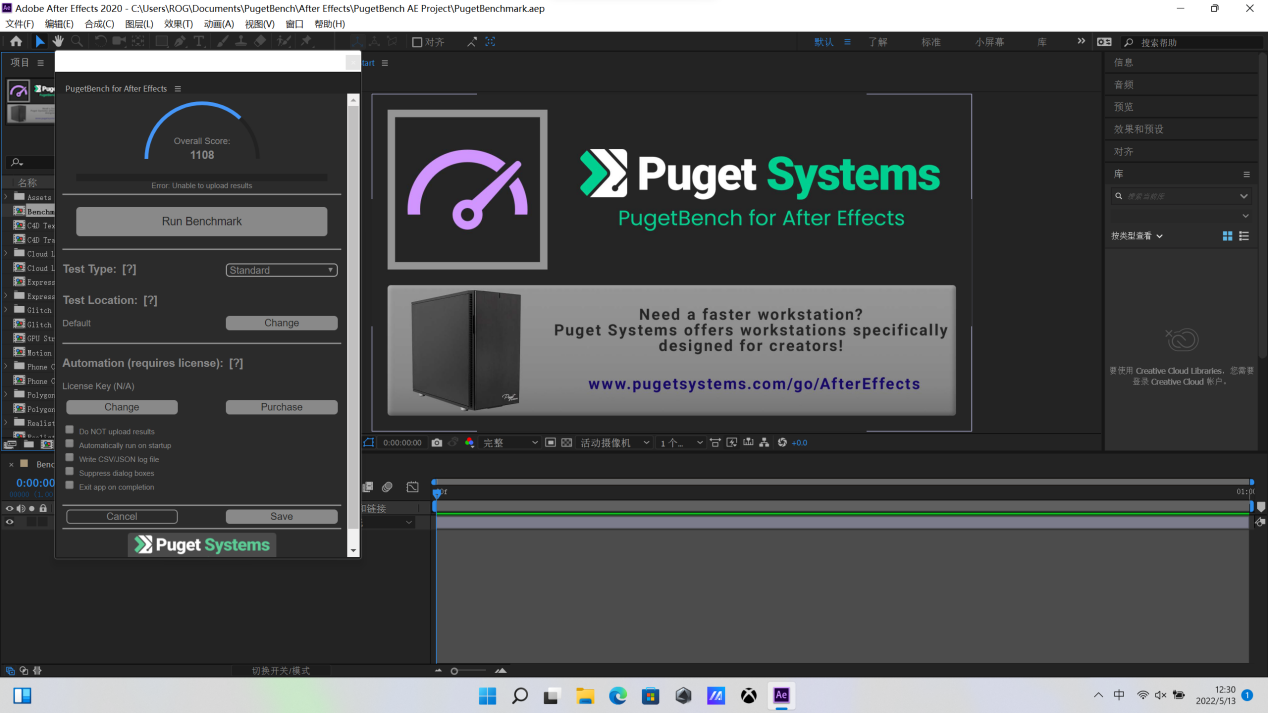Click the Home icon in the toolbar

click(x=16, y=41)
